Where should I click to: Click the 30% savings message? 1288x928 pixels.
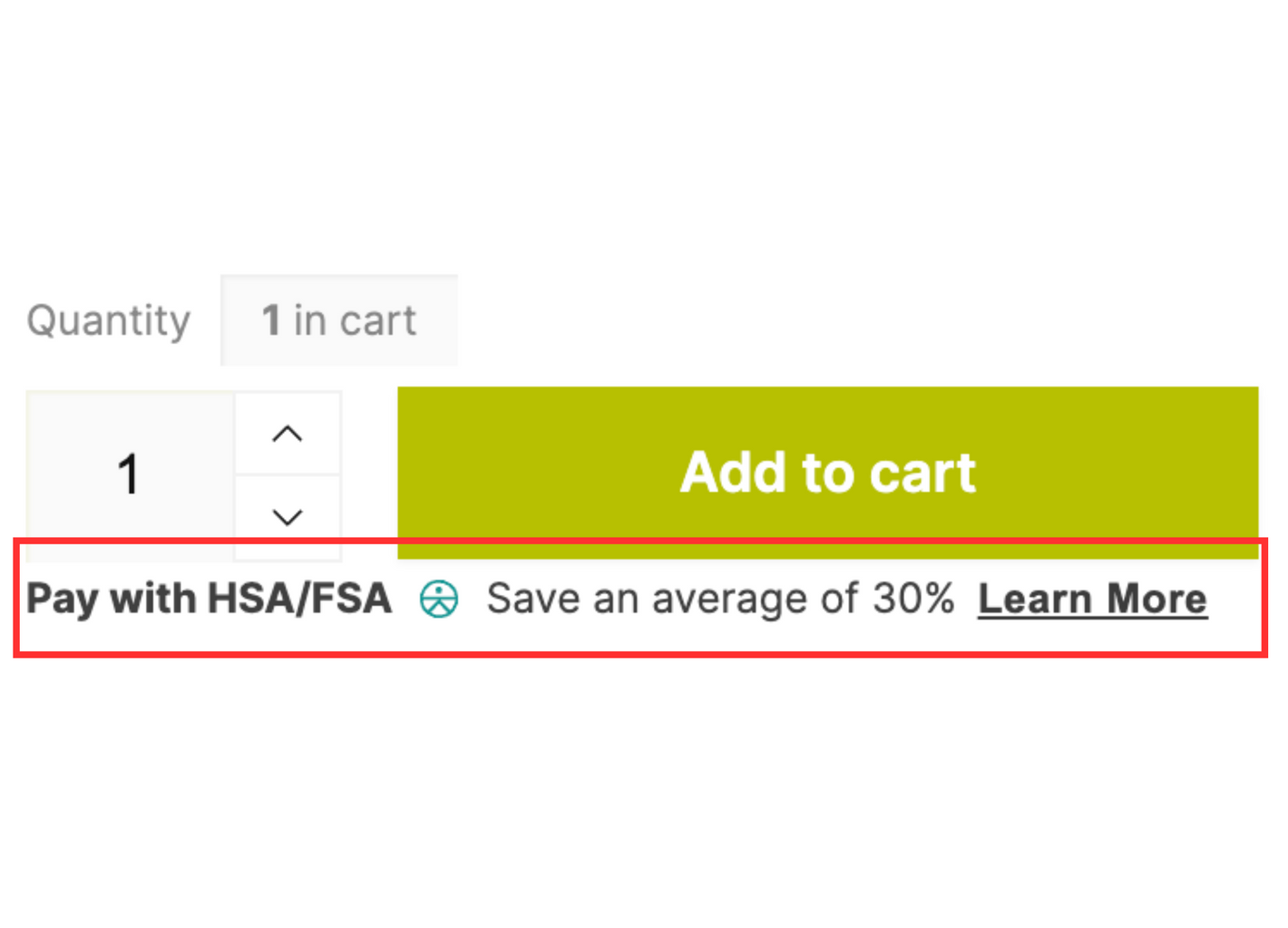coord(720,599)
